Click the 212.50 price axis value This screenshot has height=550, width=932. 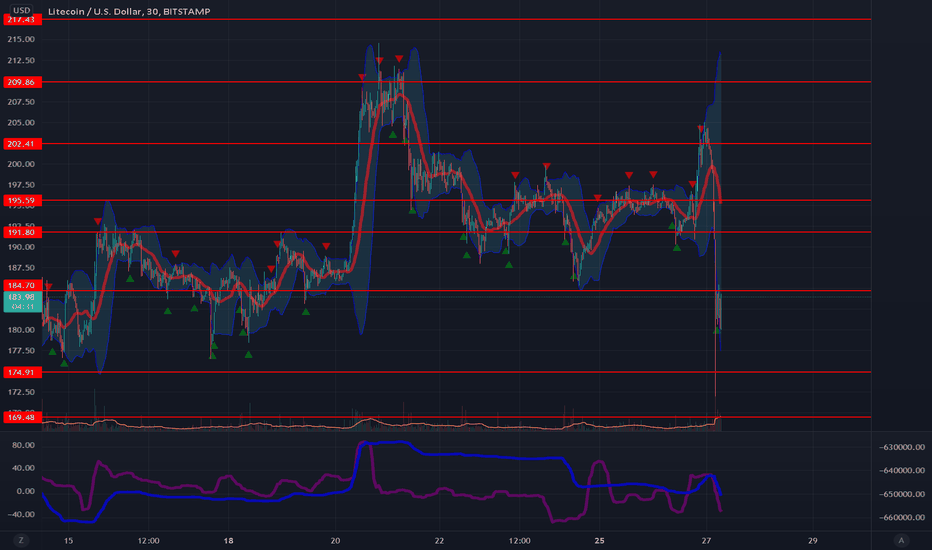click(21, 61)
